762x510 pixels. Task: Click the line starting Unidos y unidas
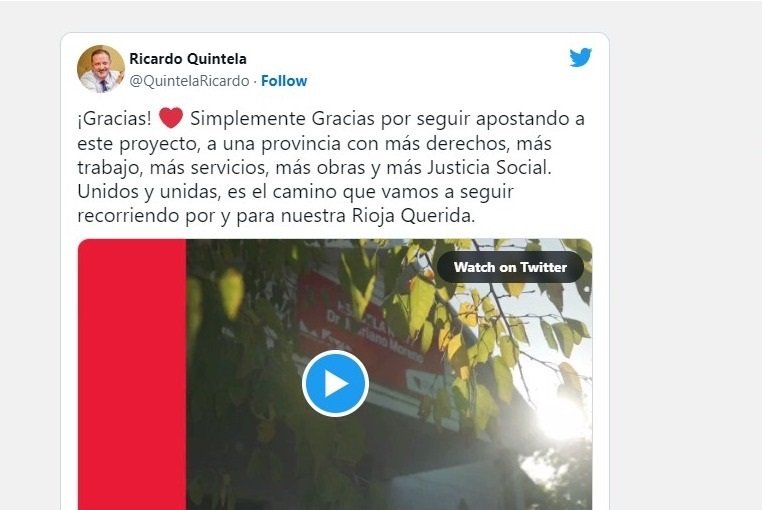(295, 192)
